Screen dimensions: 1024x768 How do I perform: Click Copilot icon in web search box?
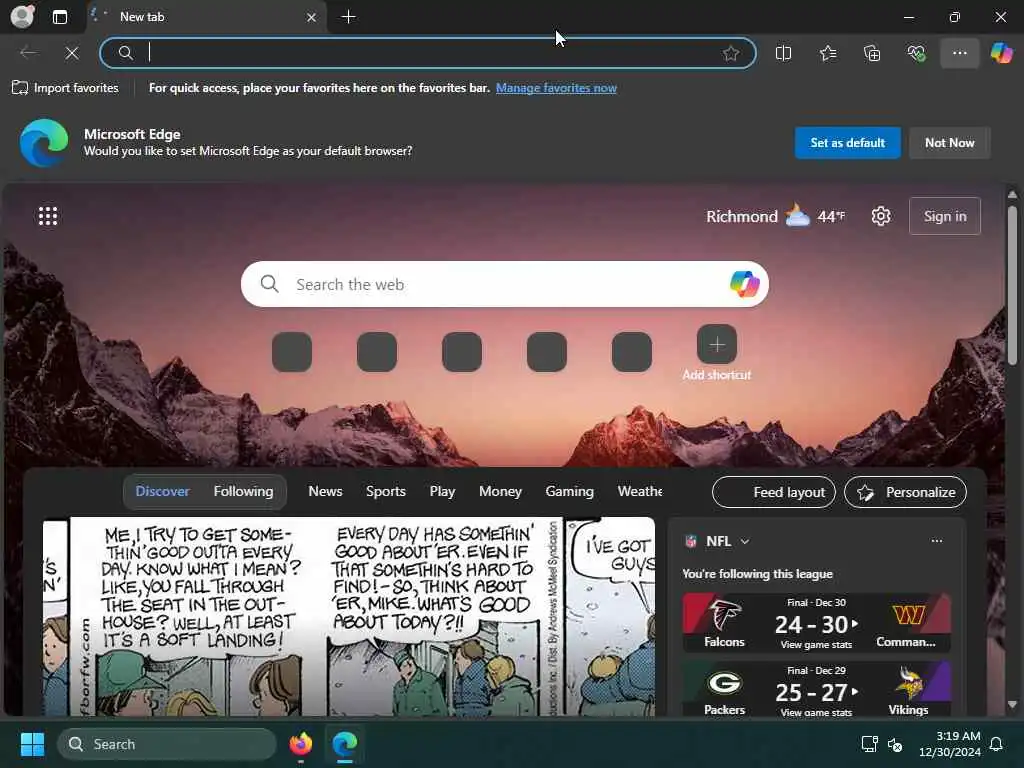coord(744,284)
